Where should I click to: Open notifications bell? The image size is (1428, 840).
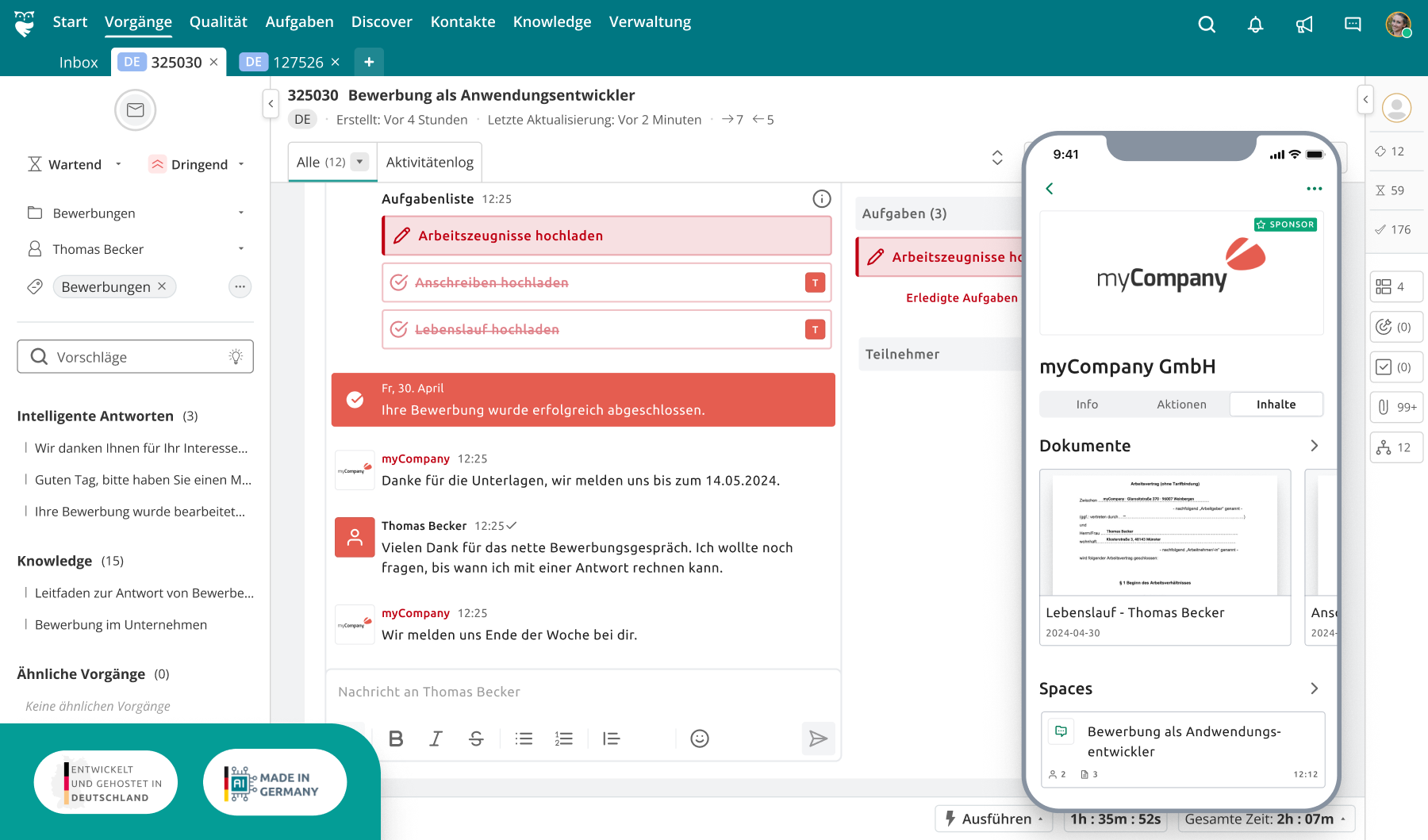(1255, 25)
